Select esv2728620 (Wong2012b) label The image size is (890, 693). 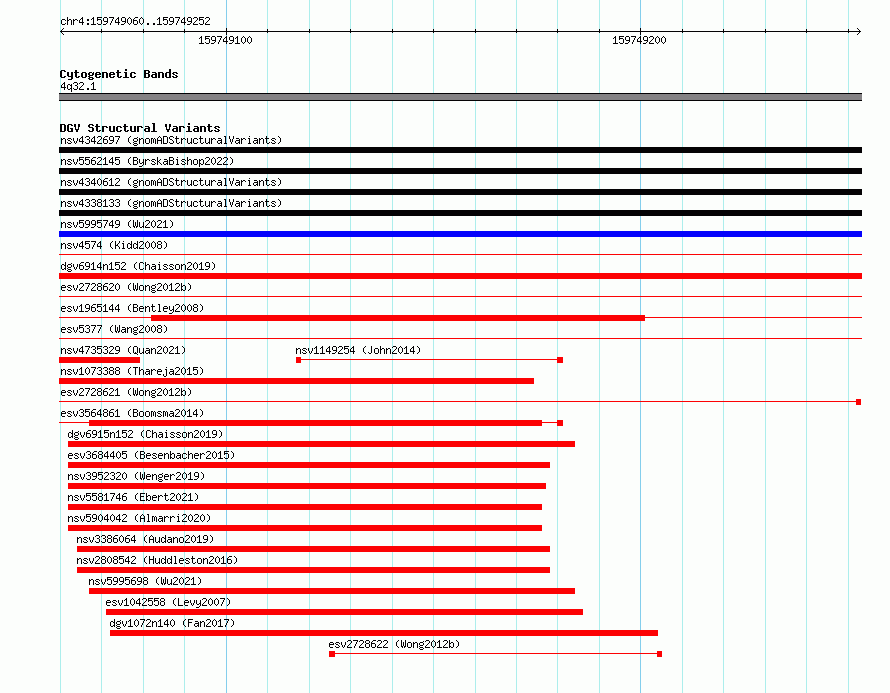tap(126, 287)
